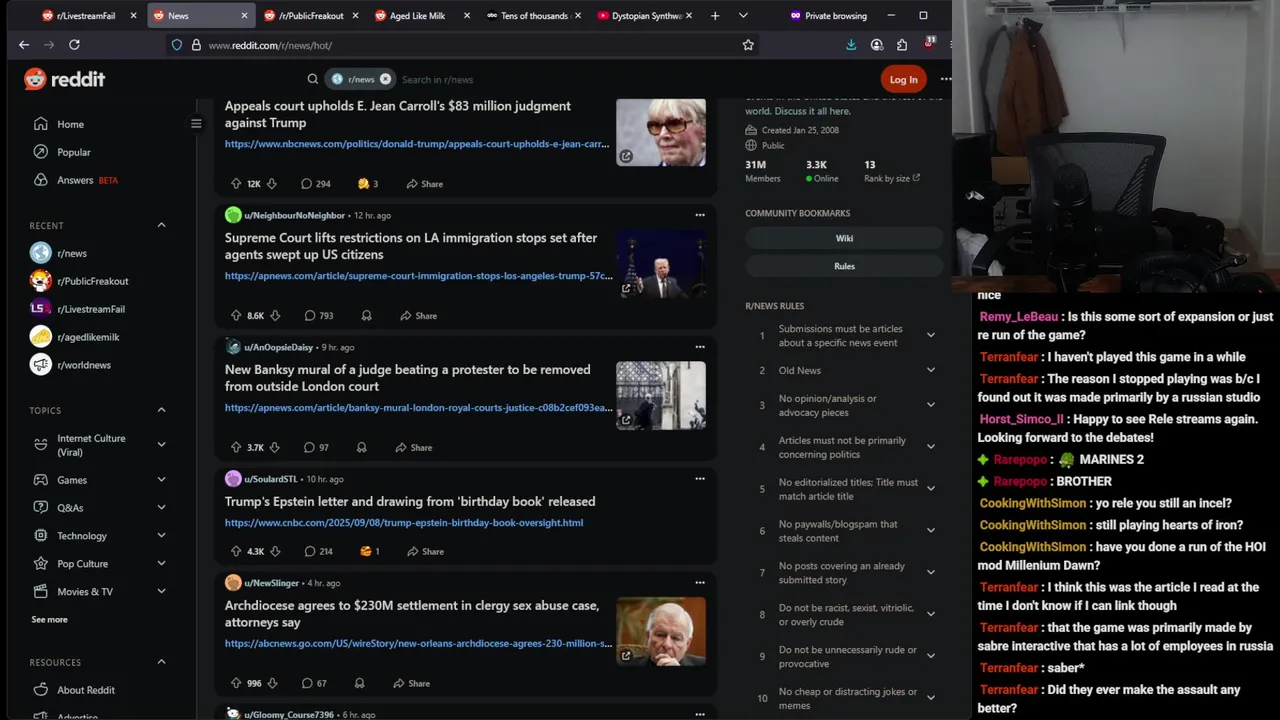This screenshot has width=1280, height=720.
Task: Remove r/news filter from search box
Action: (x=385, y=79)
